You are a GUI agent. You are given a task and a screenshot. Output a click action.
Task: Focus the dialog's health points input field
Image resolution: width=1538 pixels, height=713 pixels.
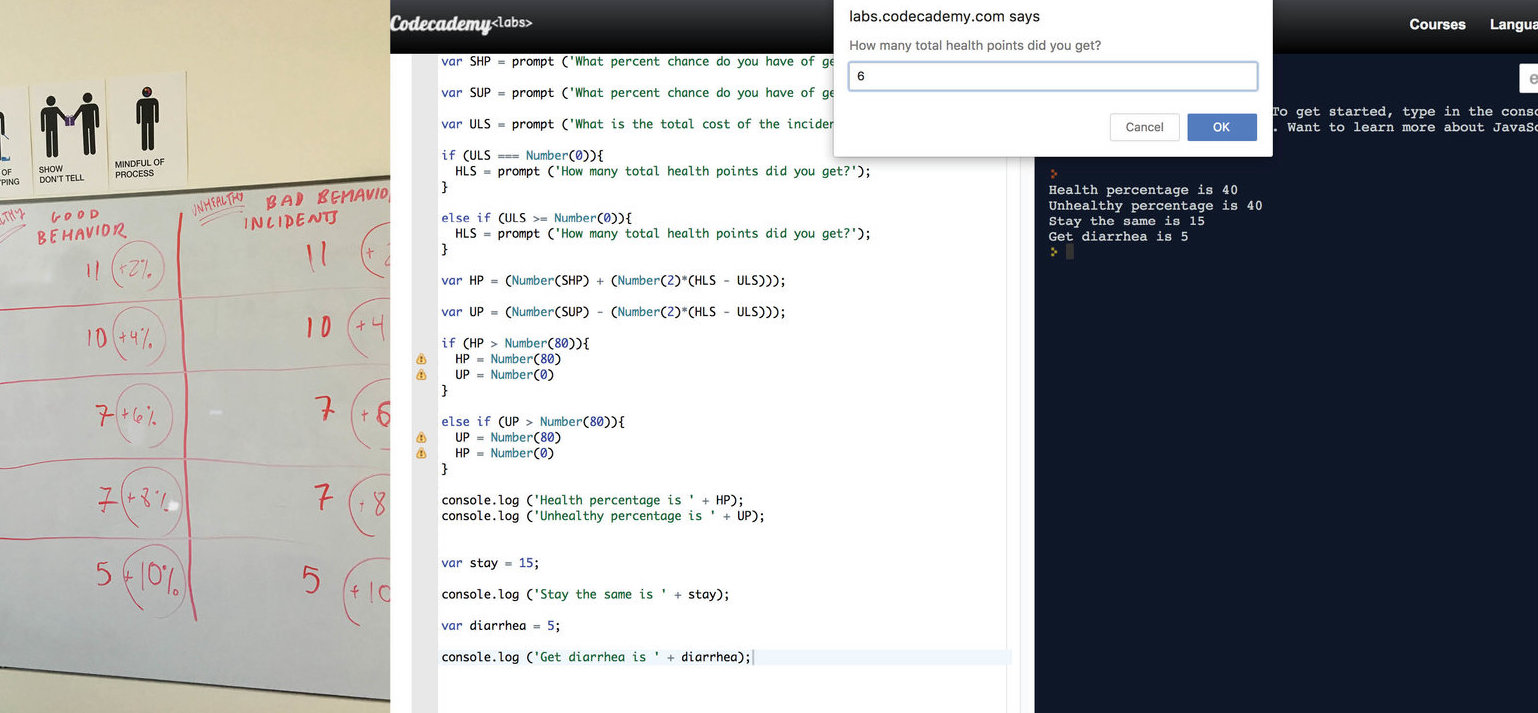[1053, 76]
